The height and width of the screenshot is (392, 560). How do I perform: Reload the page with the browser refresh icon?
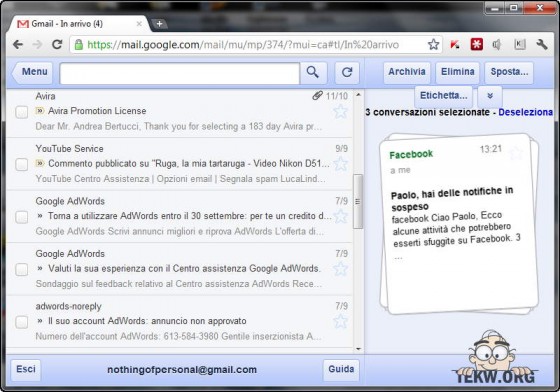coord(57,45)
